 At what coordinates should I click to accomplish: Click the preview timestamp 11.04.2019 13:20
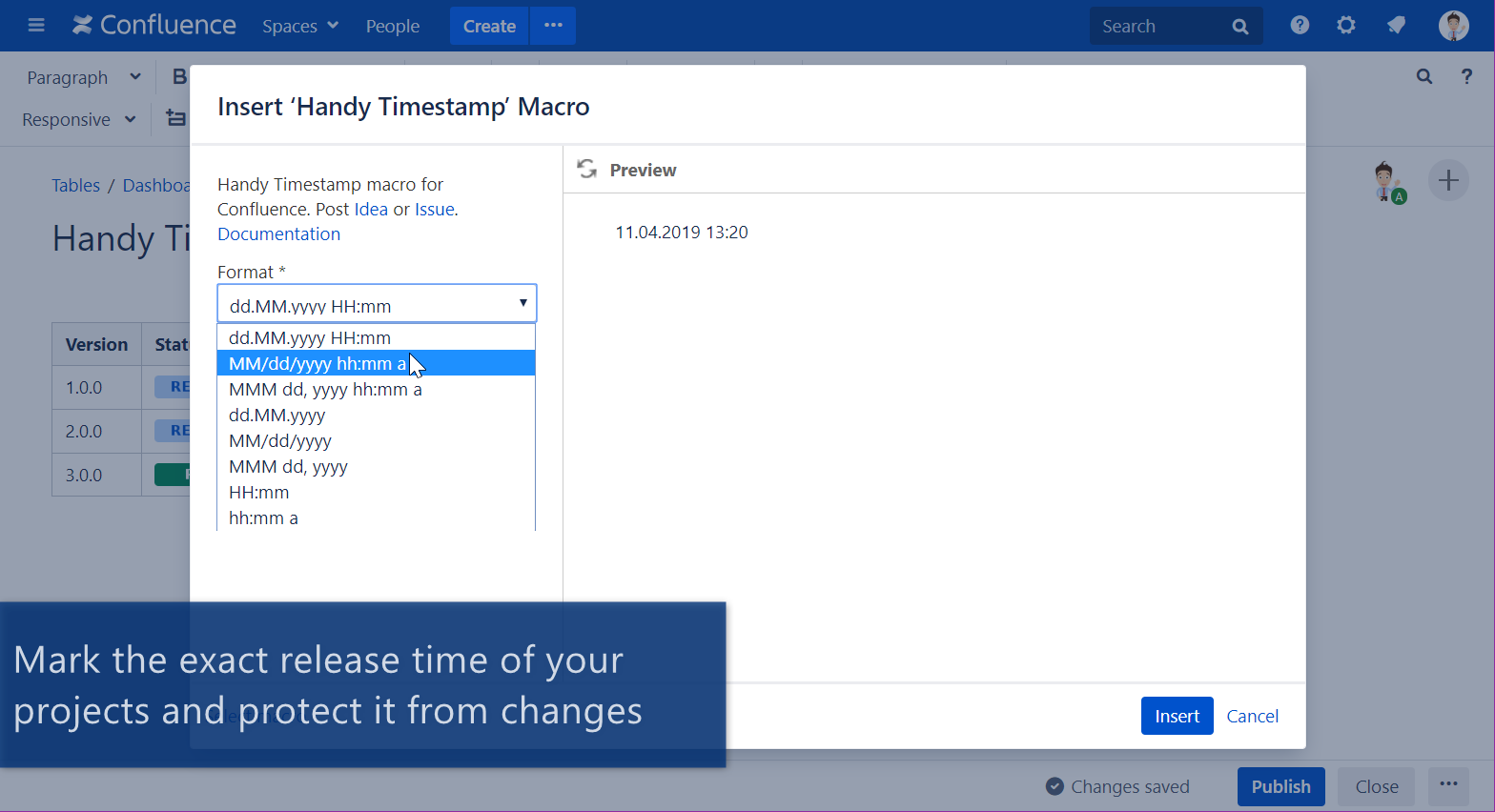(x=682, y=233)
